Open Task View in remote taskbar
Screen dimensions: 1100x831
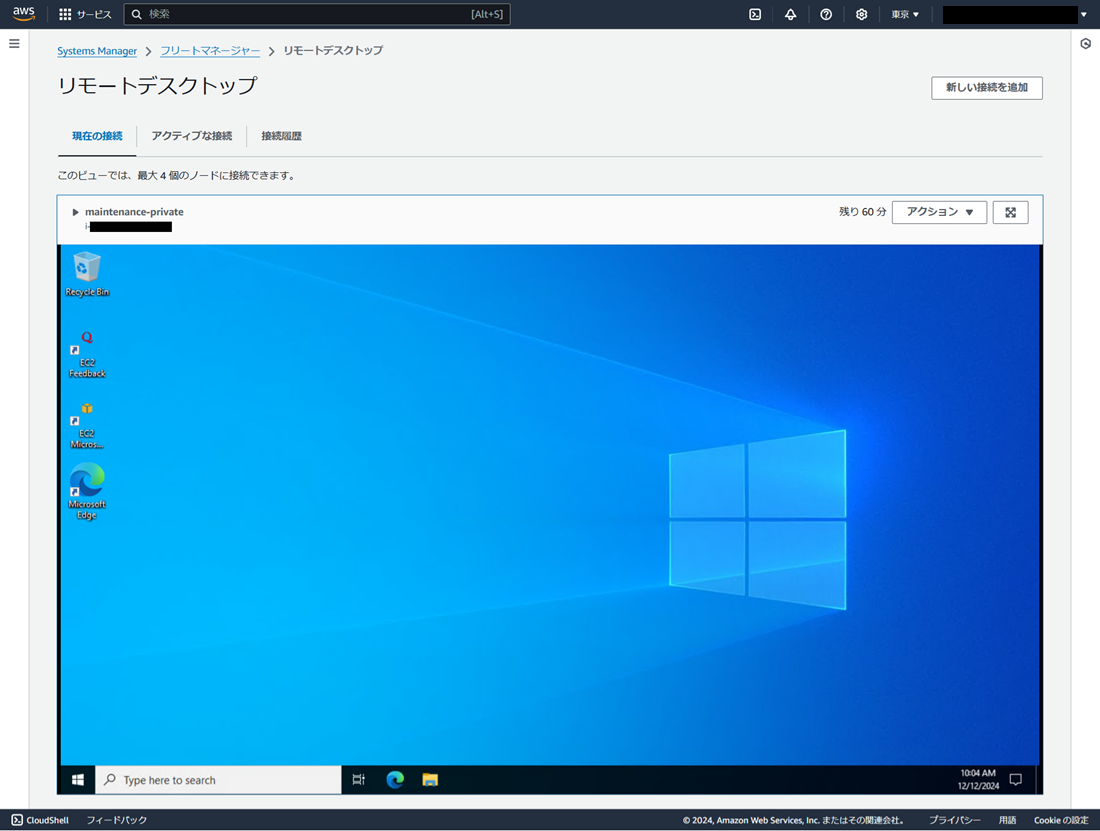358,780
